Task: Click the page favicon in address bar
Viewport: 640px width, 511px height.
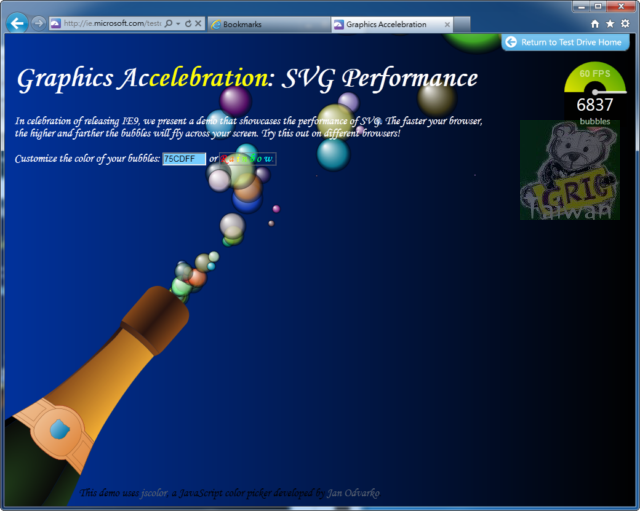Action: pos(56,24)
